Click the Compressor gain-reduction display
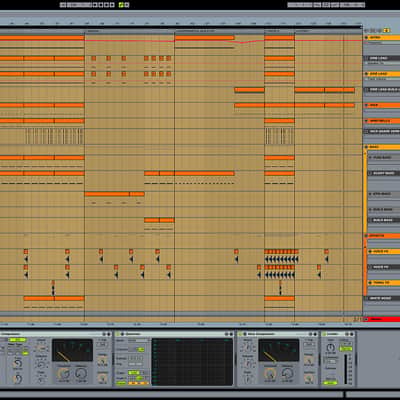This screenshot has width=400, height=400. (x=72, y=350)
